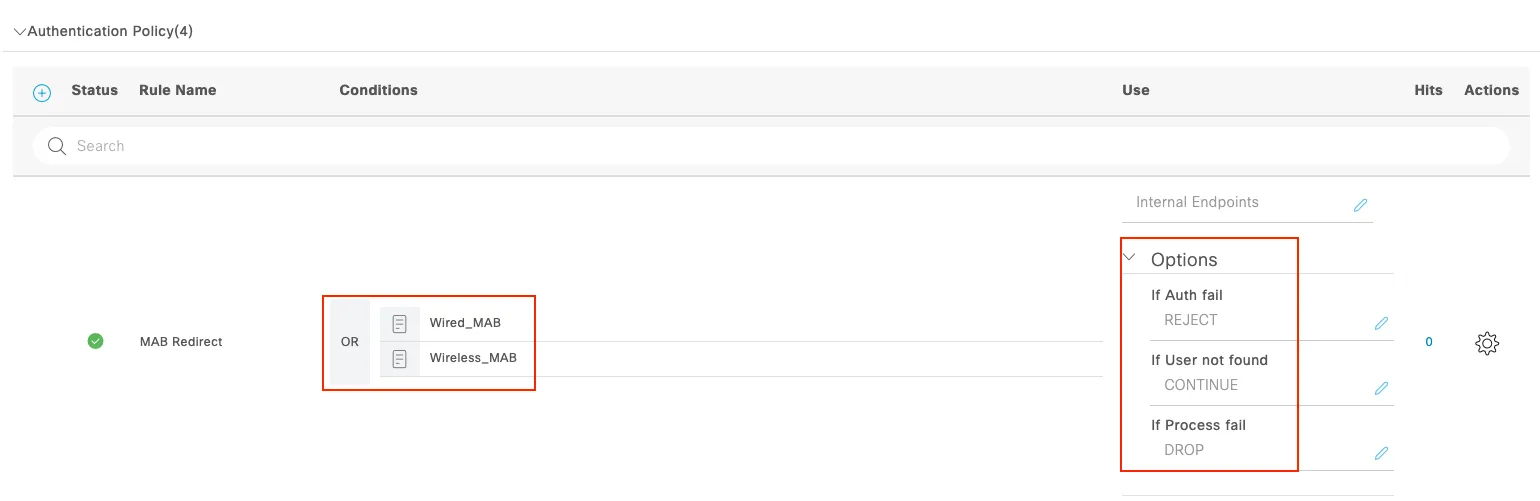Toggle the green status check for MAB Redirect

coord(95,341)
